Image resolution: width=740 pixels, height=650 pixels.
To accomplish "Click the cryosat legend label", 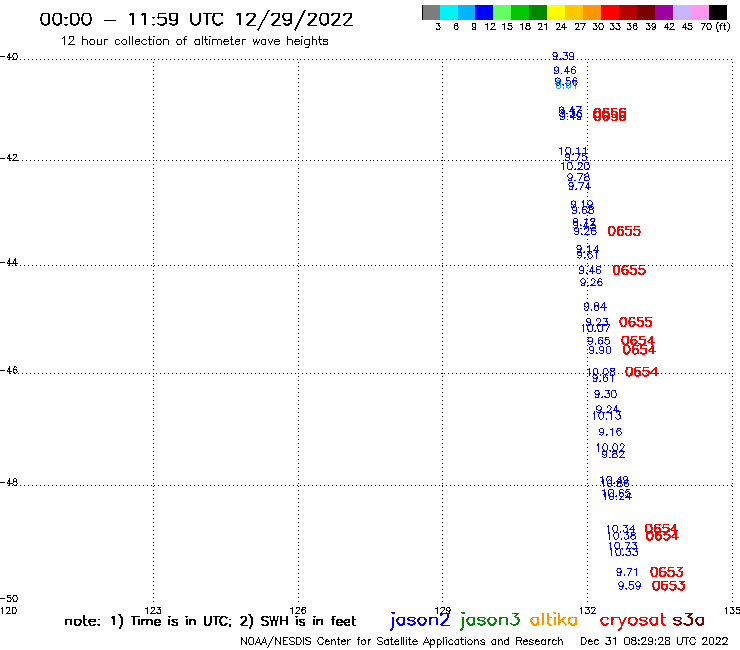I will pos(633,621).
